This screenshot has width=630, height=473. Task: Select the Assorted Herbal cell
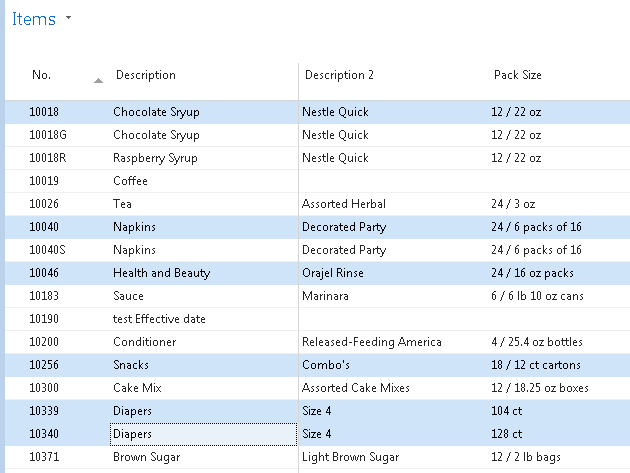pyautogui.click(x=344, y=204)
